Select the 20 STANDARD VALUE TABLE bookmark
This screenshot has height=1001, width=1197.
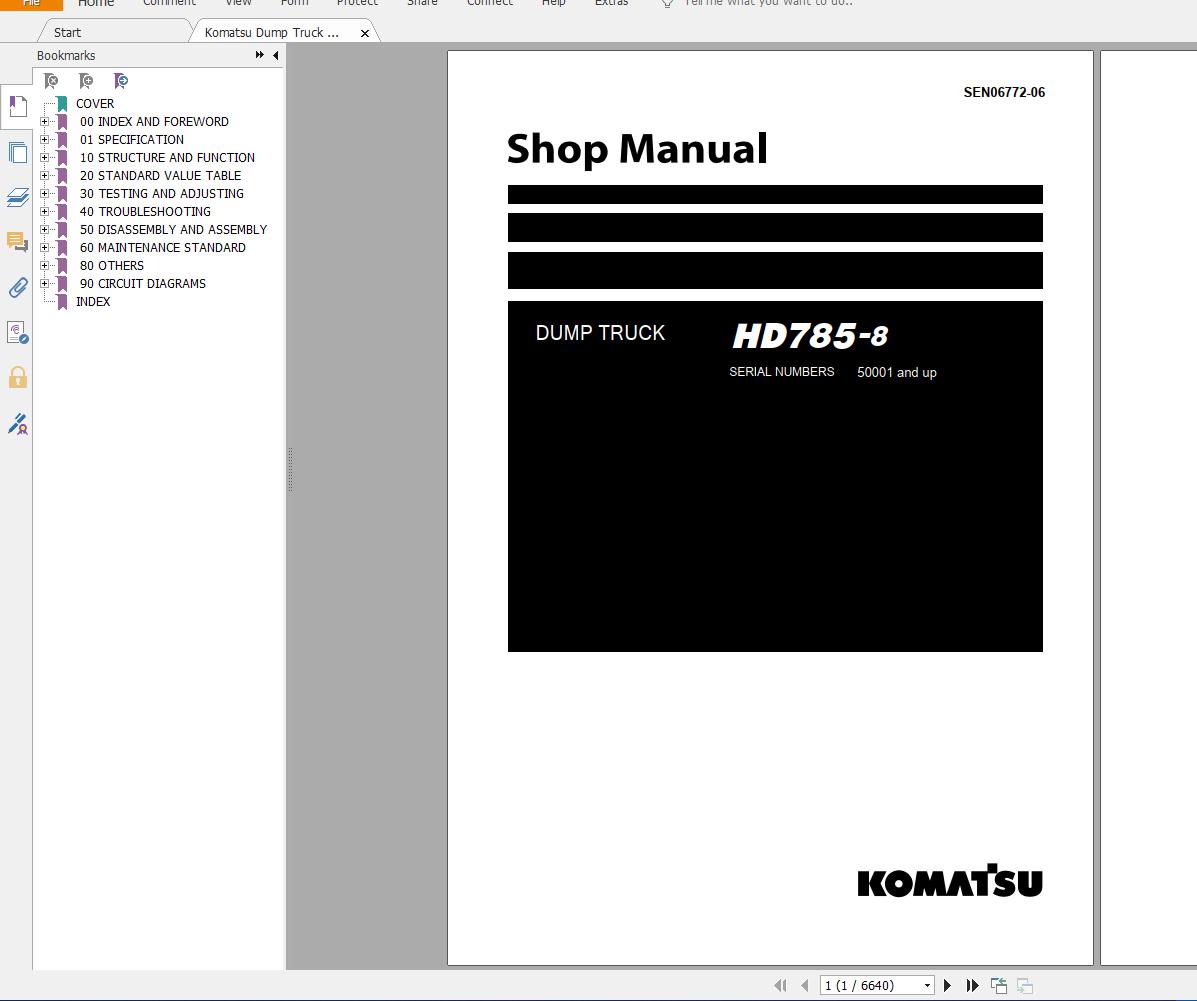160,176
